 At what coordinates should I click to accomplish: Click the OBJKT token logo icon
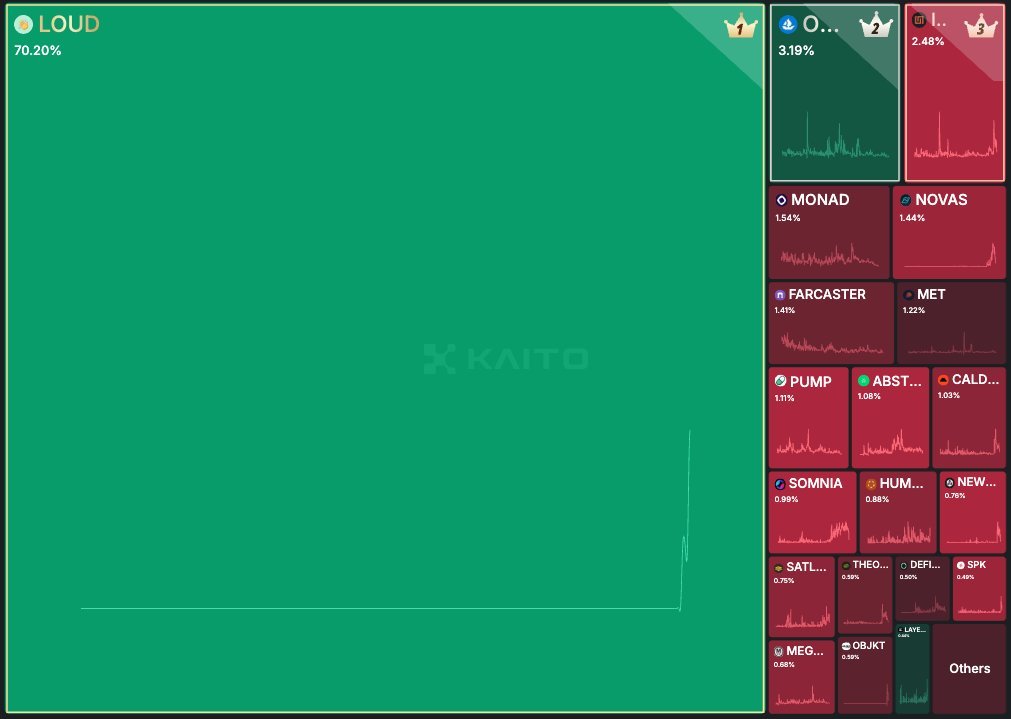[846, 646]
